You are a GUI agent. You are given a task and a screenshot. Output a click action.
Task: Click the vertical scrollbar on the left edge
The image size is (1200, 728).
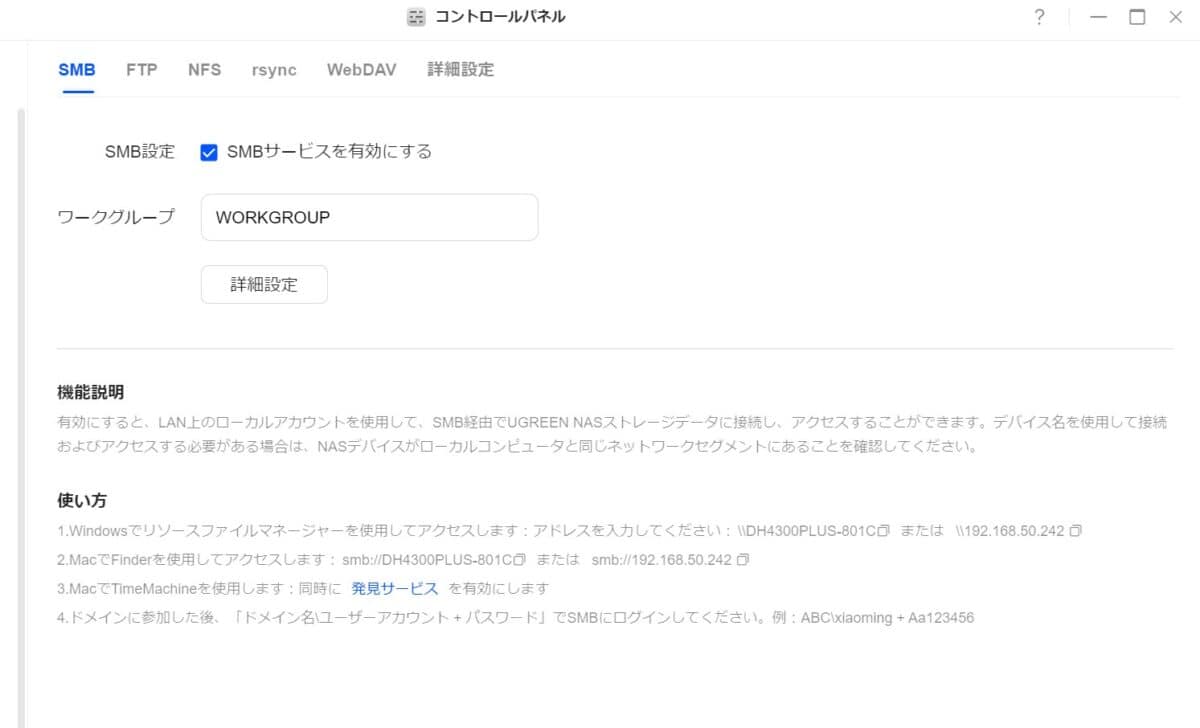(x=20, y=400)
